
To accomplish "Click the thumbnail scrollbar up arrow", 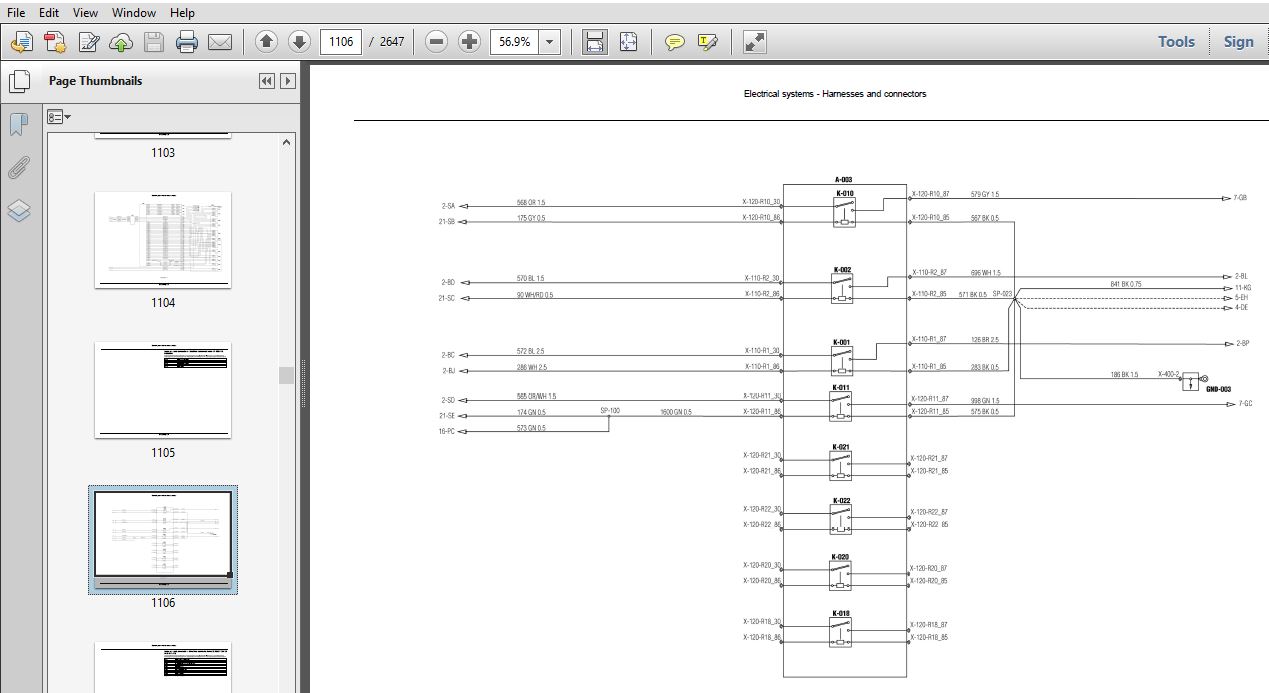I will point(288,143).
